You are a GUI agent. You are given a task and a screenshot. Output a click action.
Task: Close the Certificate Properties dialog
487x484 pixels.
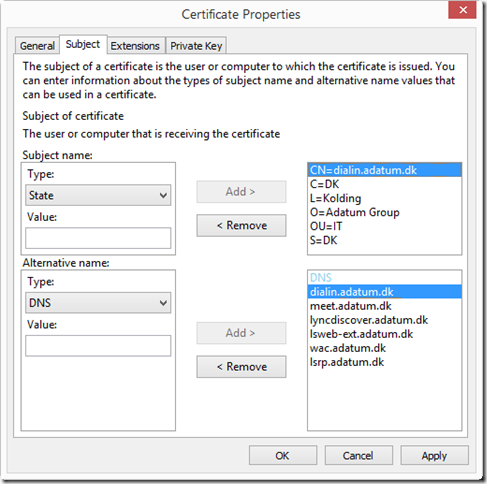pyautogui.click(x=462, y=10)
